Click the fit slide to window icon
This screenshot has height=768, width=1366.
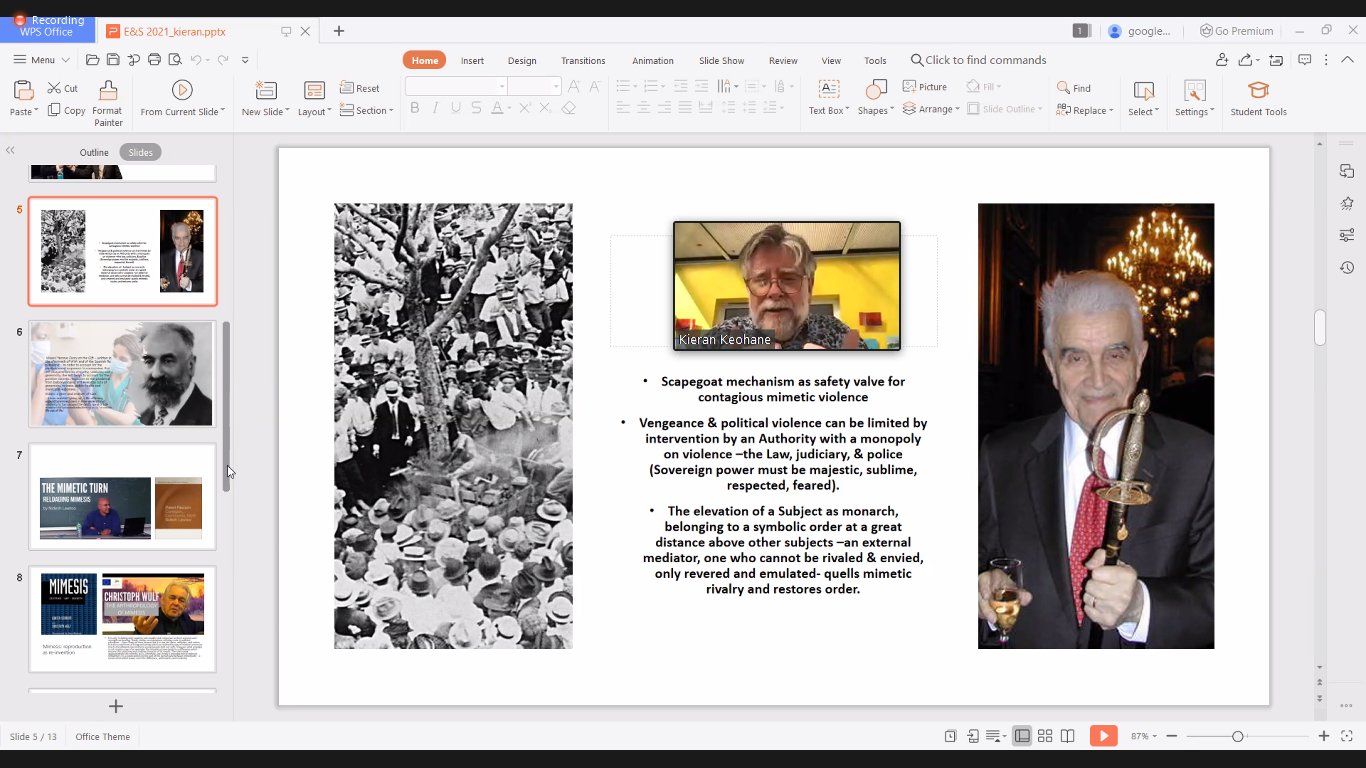(1346, 736)
